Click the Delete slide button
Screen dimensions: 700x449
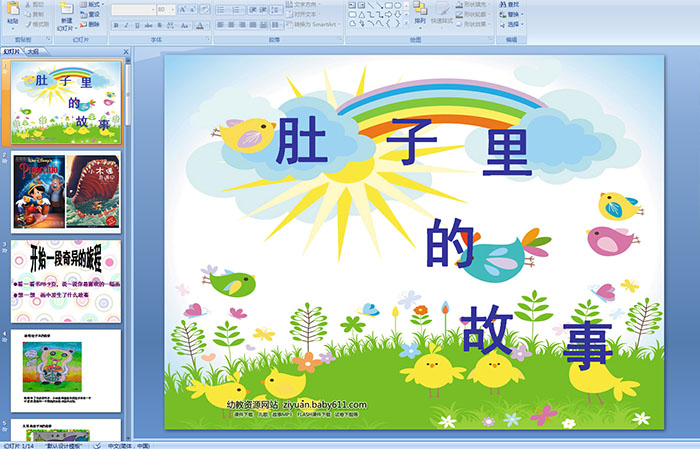(89, 24)
